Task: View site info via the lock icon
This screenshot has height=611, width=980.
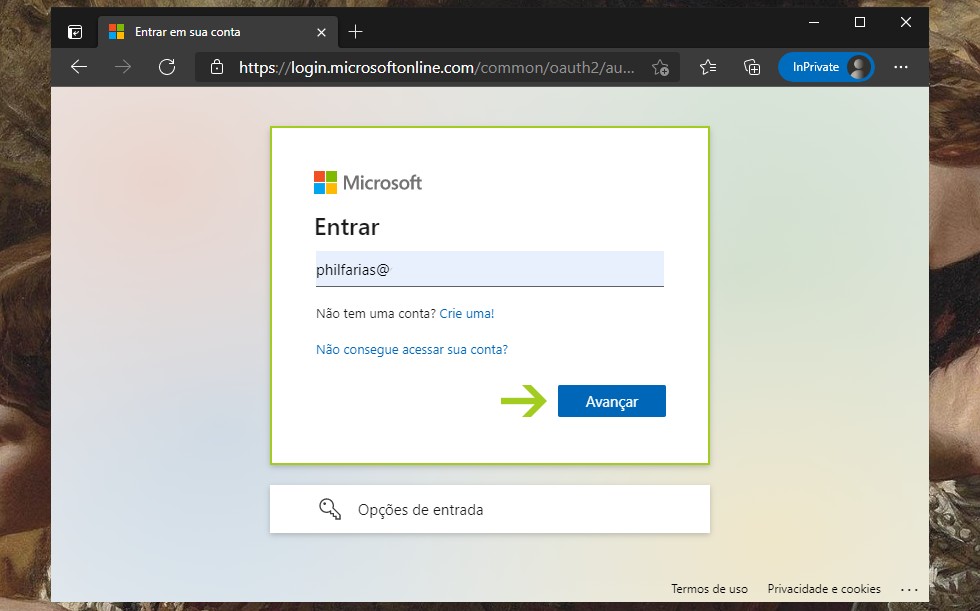Action: (x=217, y=67)
